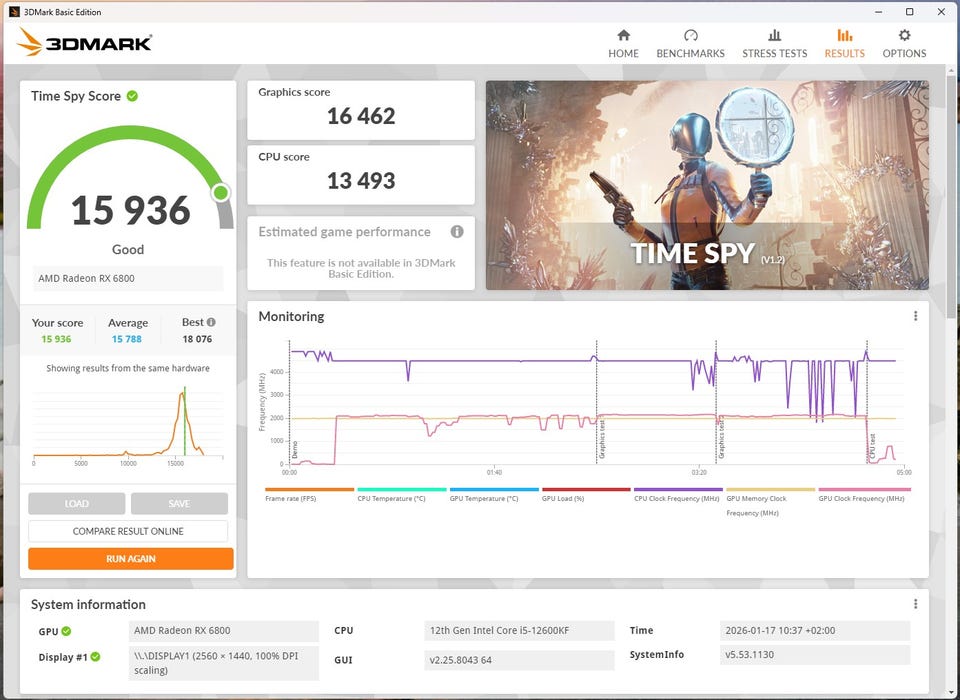Click the CPU test marker in chart
Image resolution: width=960 pixels, height=700 pixels.
872,447
